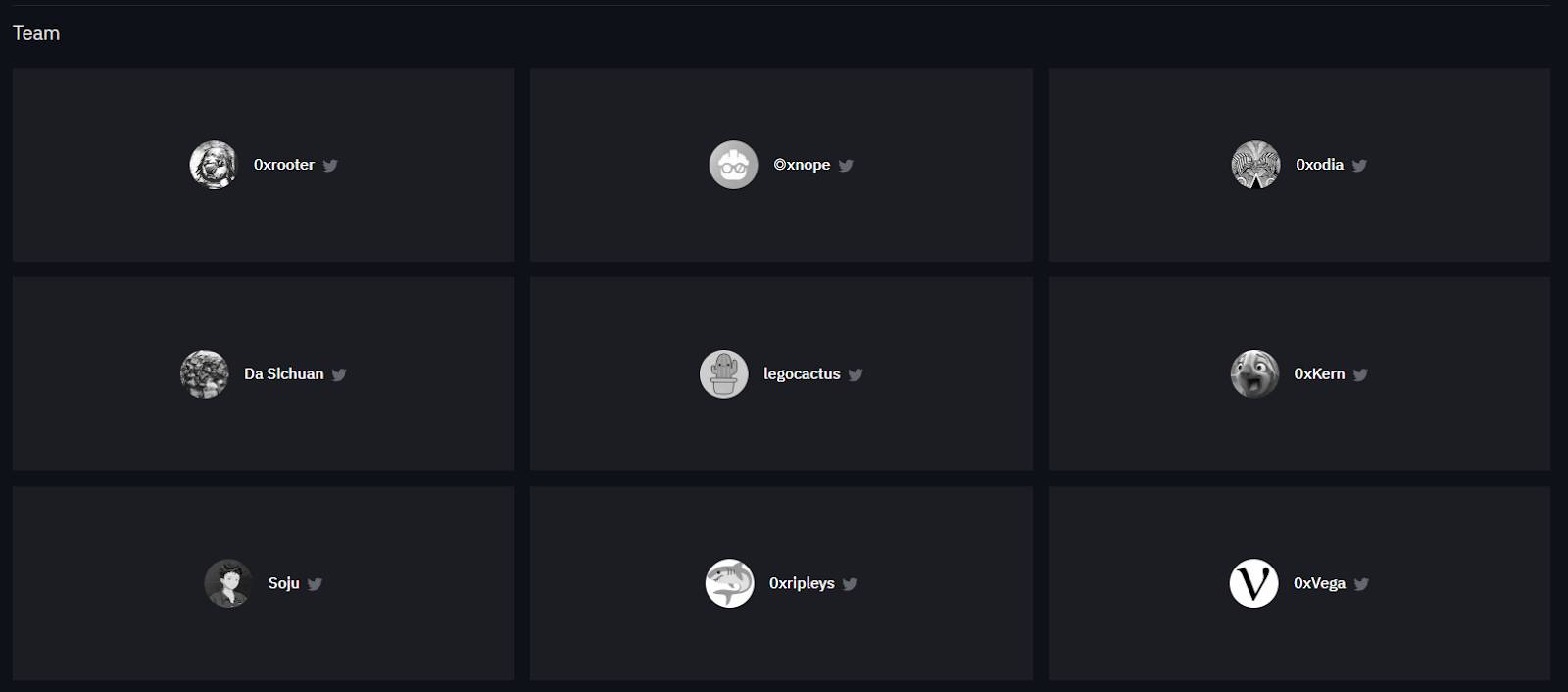Open legocactus Twitter icon
This screenshot has width=1568, height=692.
tap(856, 374)
